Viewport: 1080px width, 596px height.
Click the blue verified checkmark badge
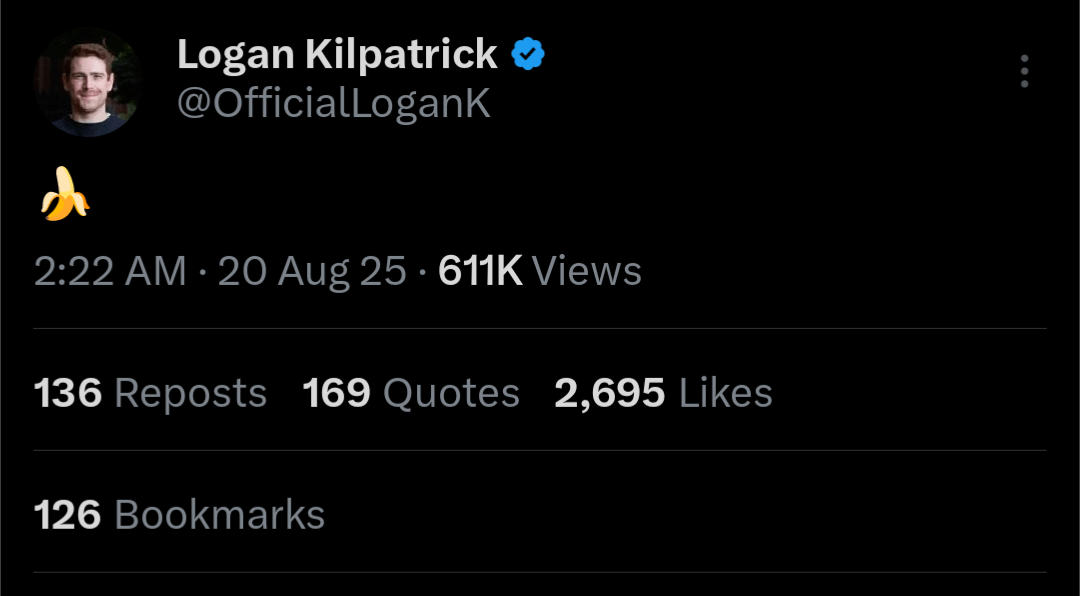(x=528, y=54)
